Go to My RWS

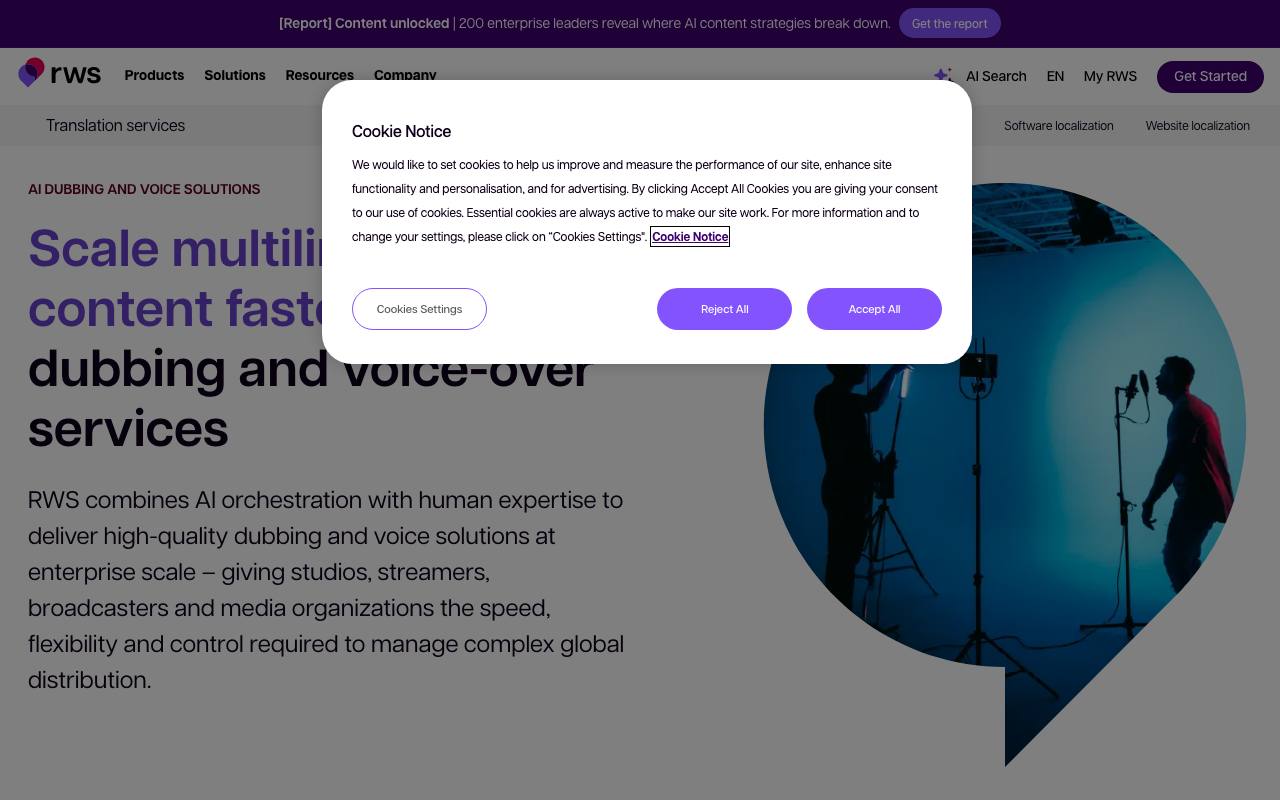coord(1110,76)
